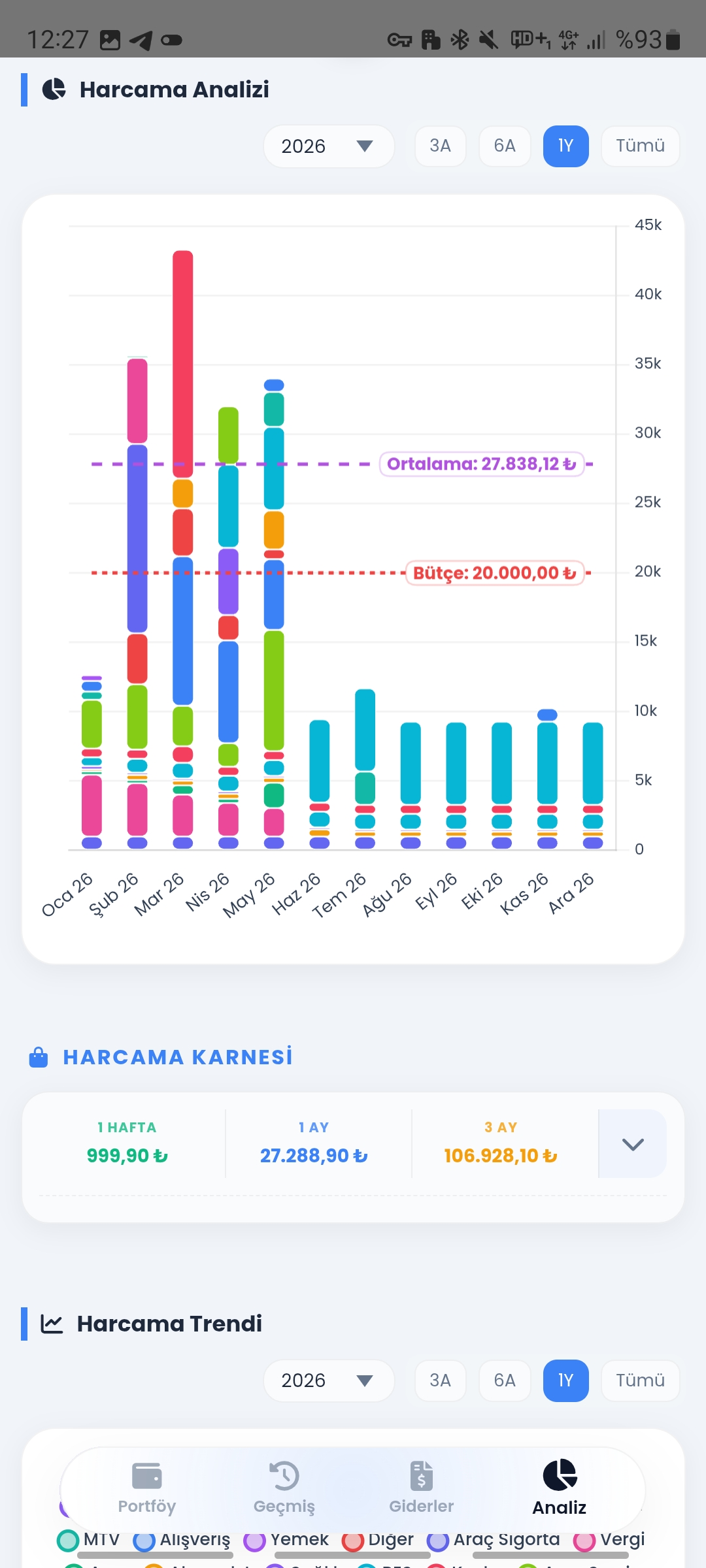Screen dimensions: 706x1568
Task: Toggle Diğer legend series
Action: (x=377, y=1540)
